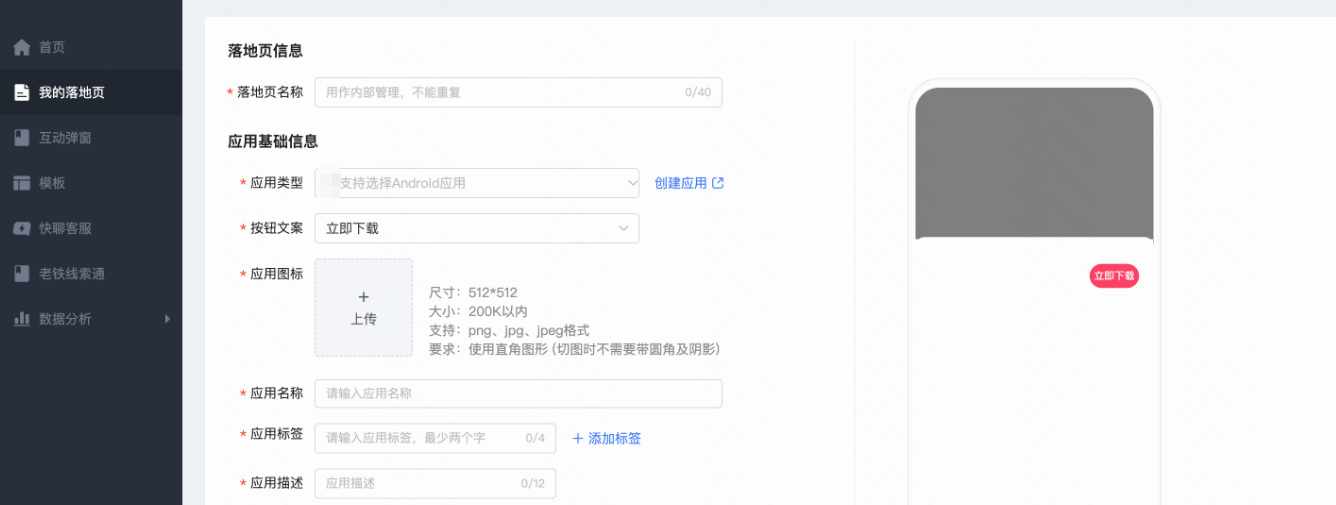Click the 上传 app icon upload box

(x=364, y=307)
